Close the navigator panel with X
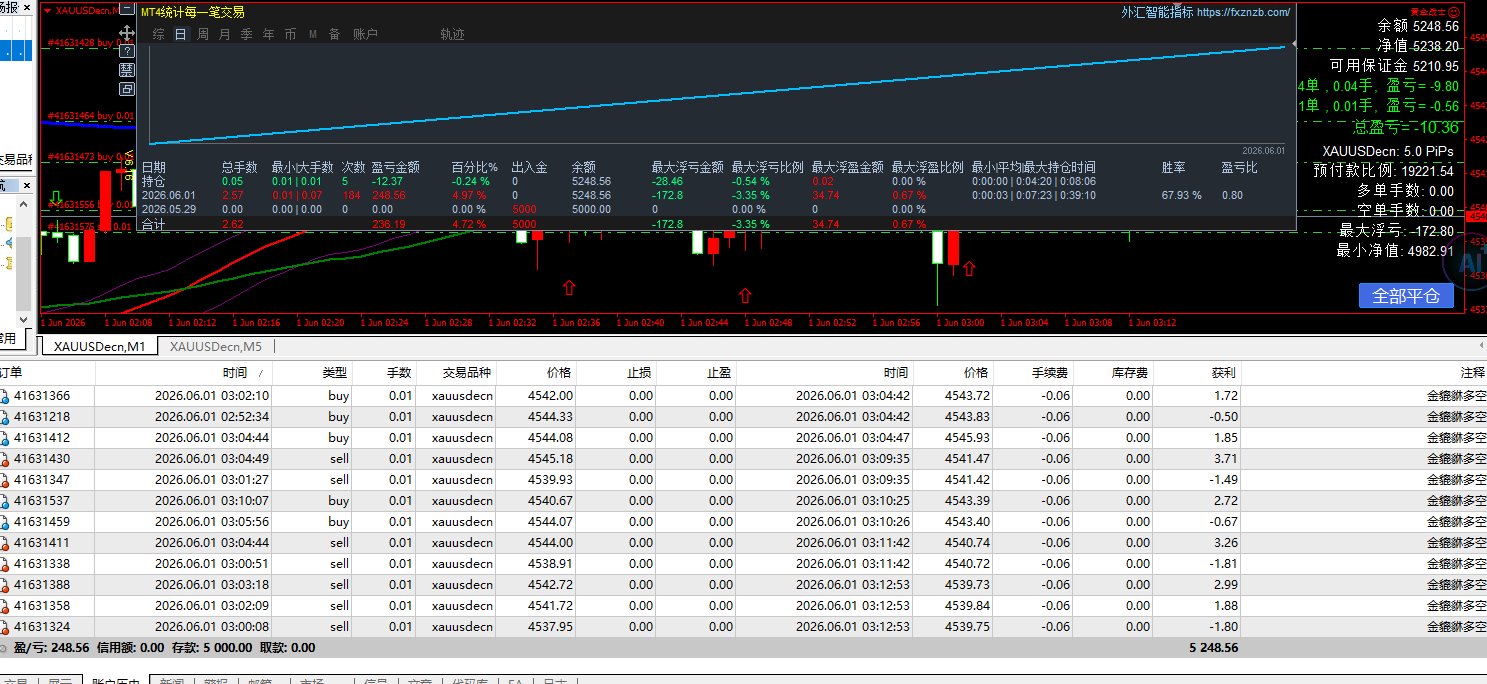The width and height of the screenshot is (1487, 684). [x=27, y=185]
